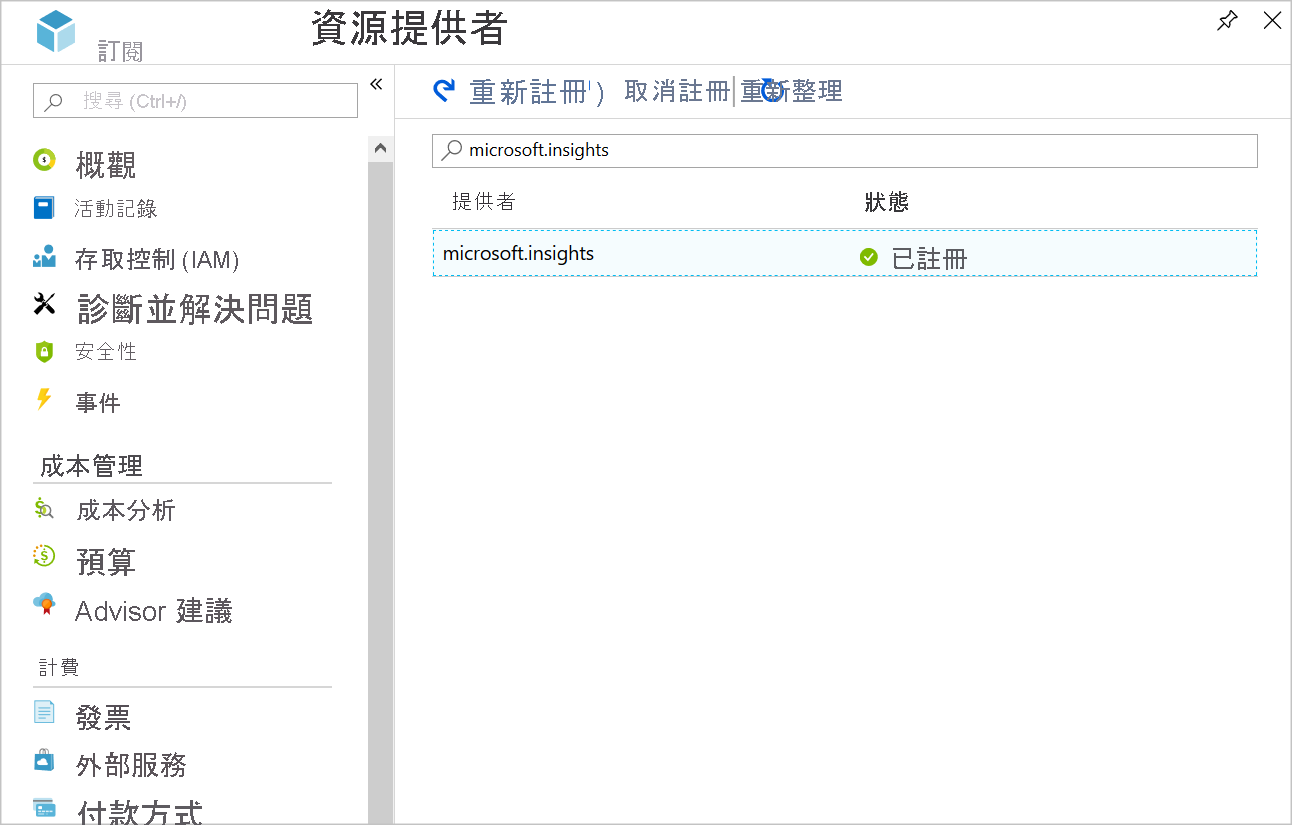Open 付款方式 payment methods

140,812
